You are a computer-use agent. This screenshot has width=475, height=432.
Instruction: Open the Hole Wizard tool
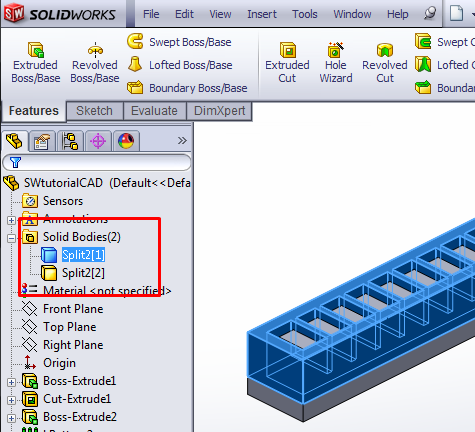pyautogui.click(x=336, y=63)
